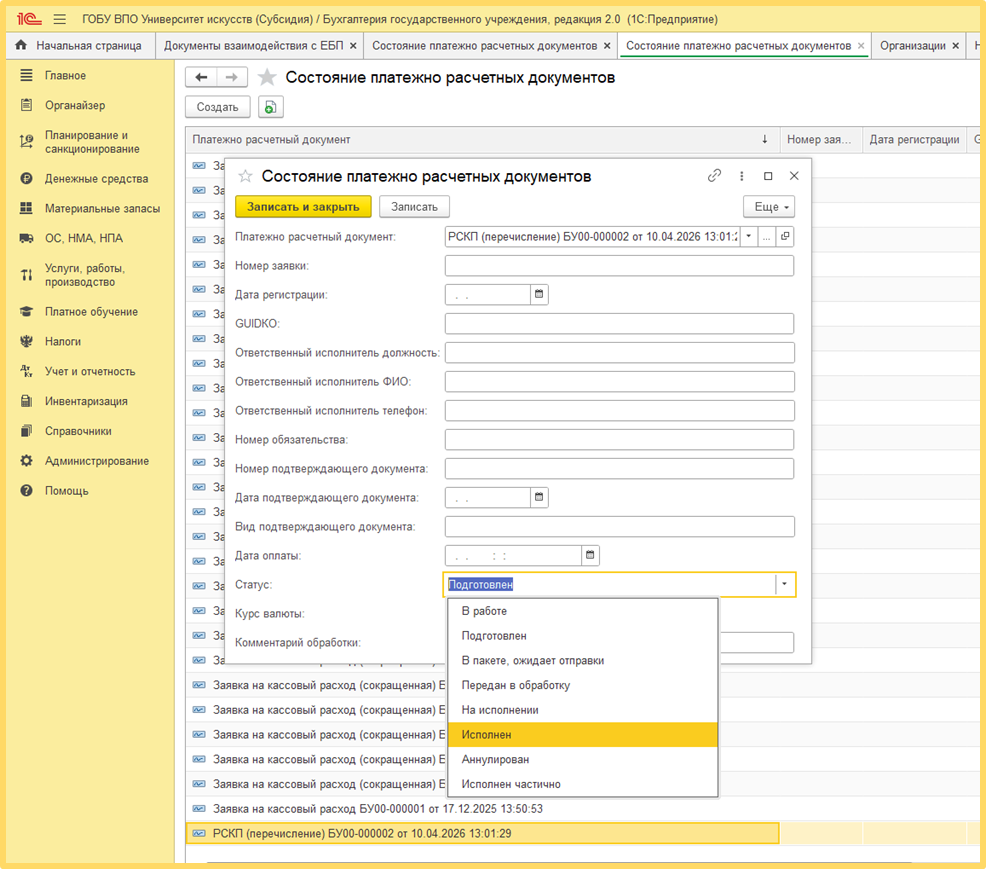Click Номер заявки input field
The height and width of the screenshot is (869, 986).
click(x=619, y=265)
